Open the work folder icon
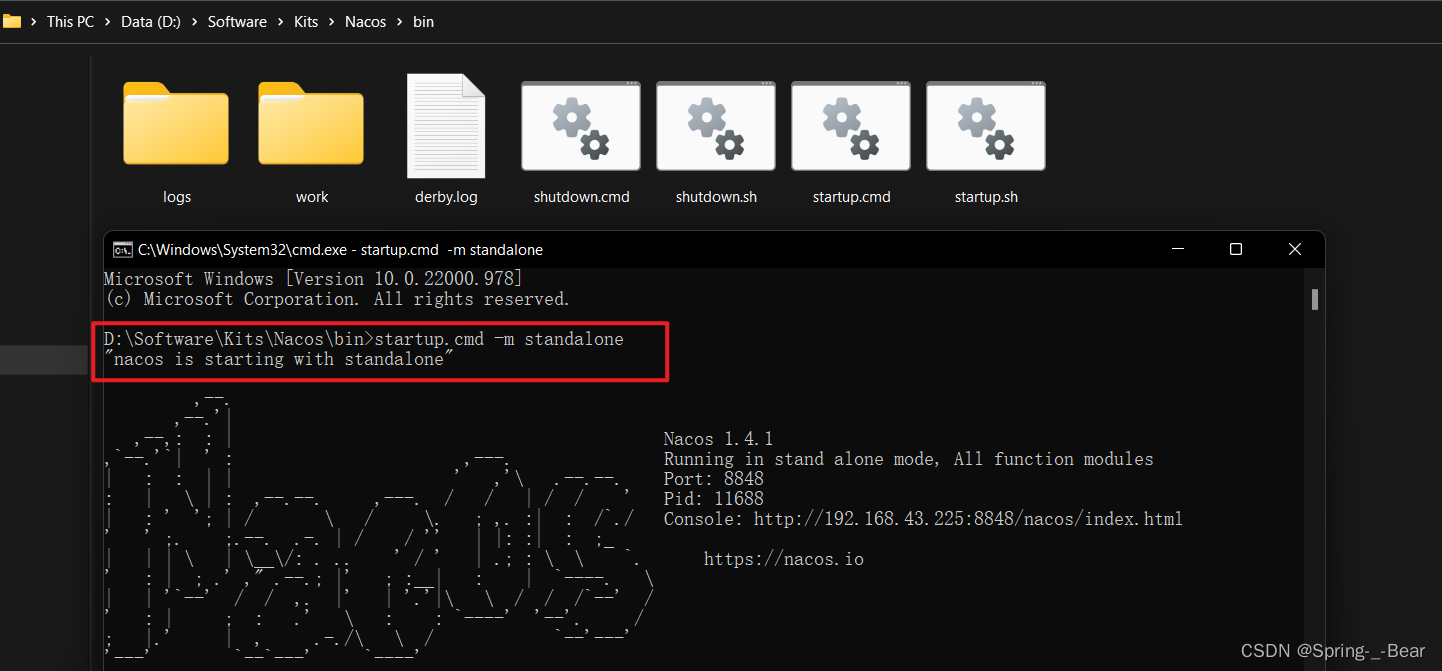This screenshot has height=671, width=1442. click(311, 123)
